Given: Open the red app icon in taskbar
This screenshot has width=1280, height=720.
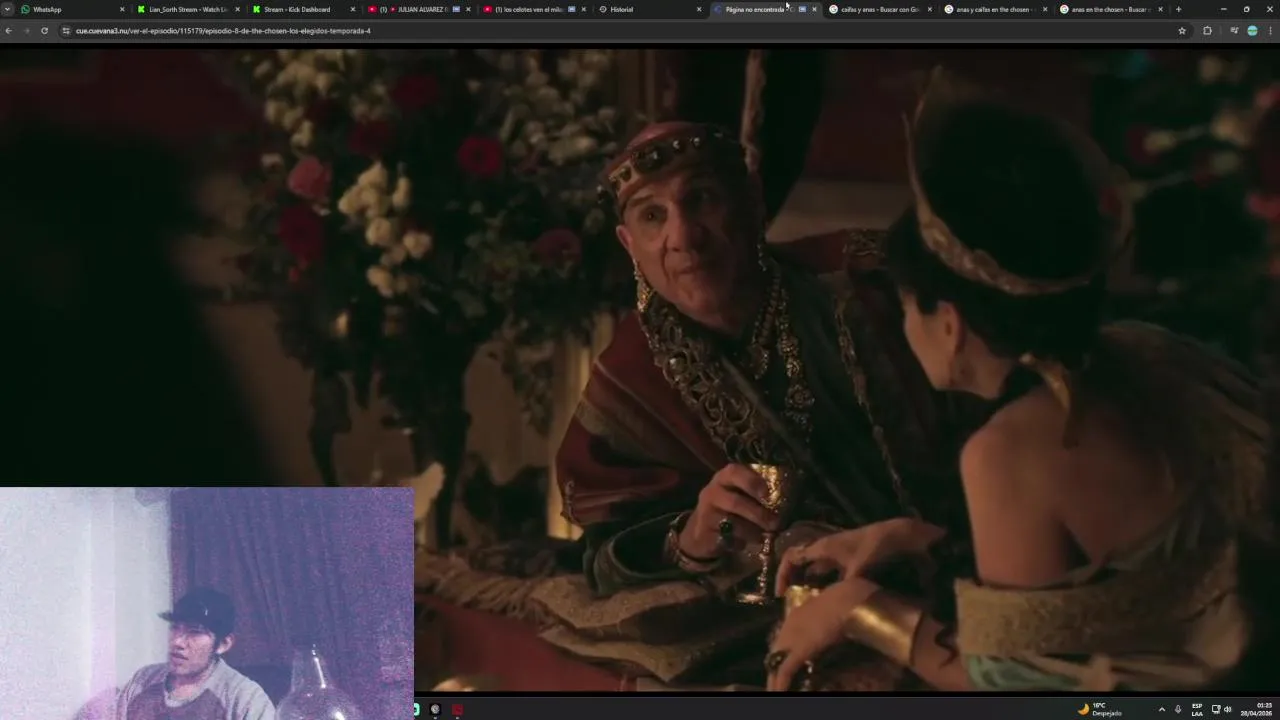Looking at the screenshot, I should point(457,709).
